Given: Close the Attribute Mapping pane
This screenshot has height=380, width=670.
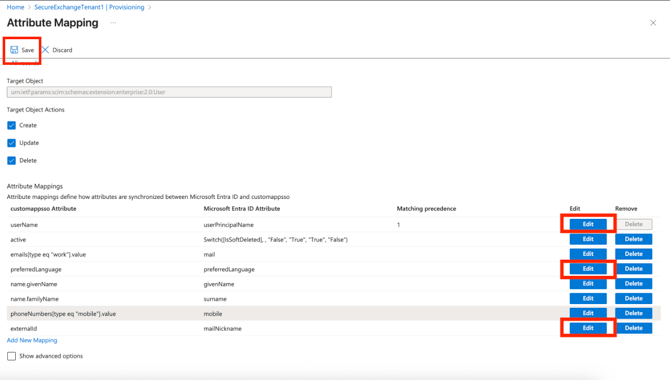Looking at the screenshot, I should click(x=653, y=23).
